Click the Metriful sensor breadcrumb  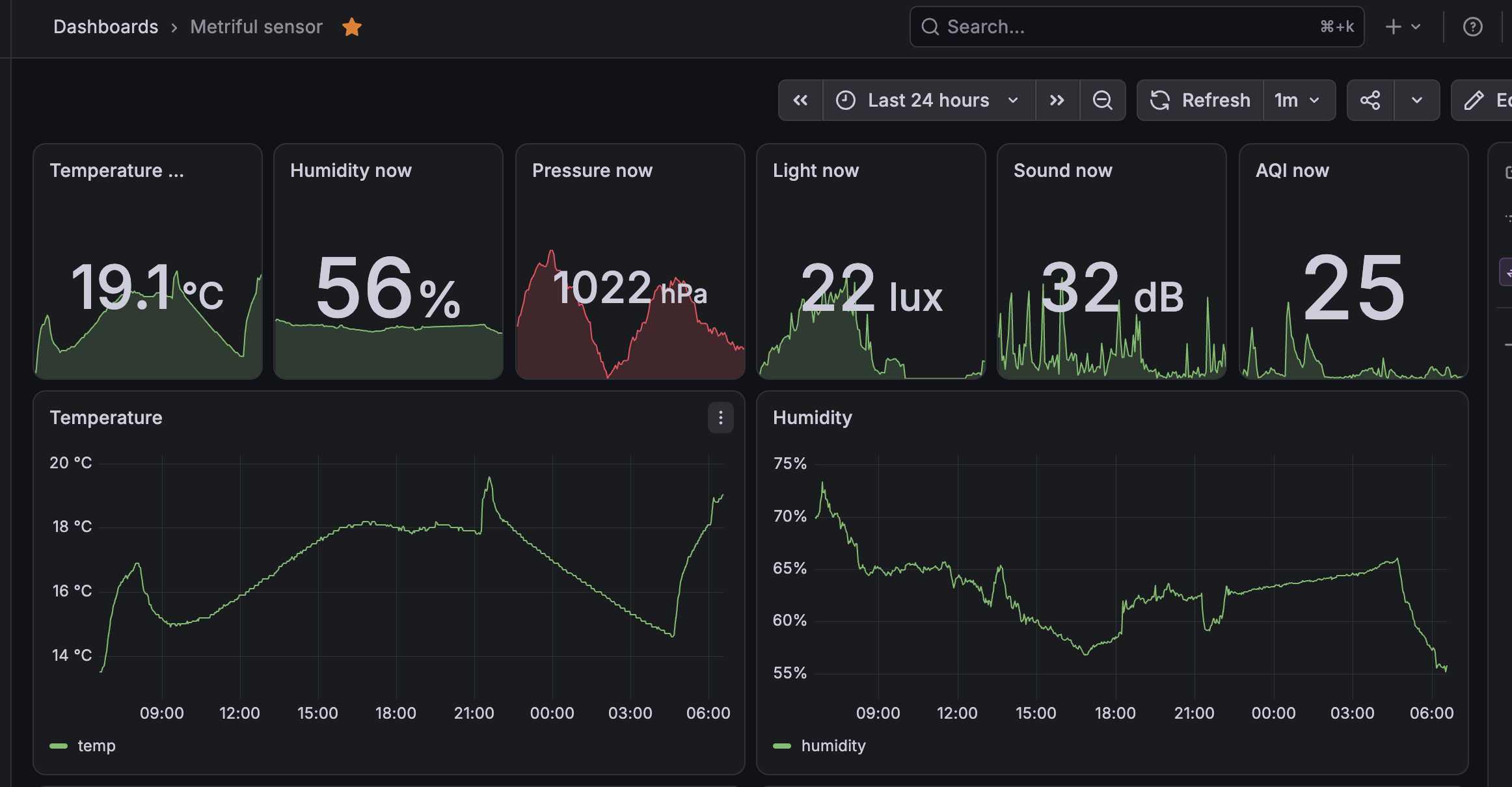coord(256,27)
